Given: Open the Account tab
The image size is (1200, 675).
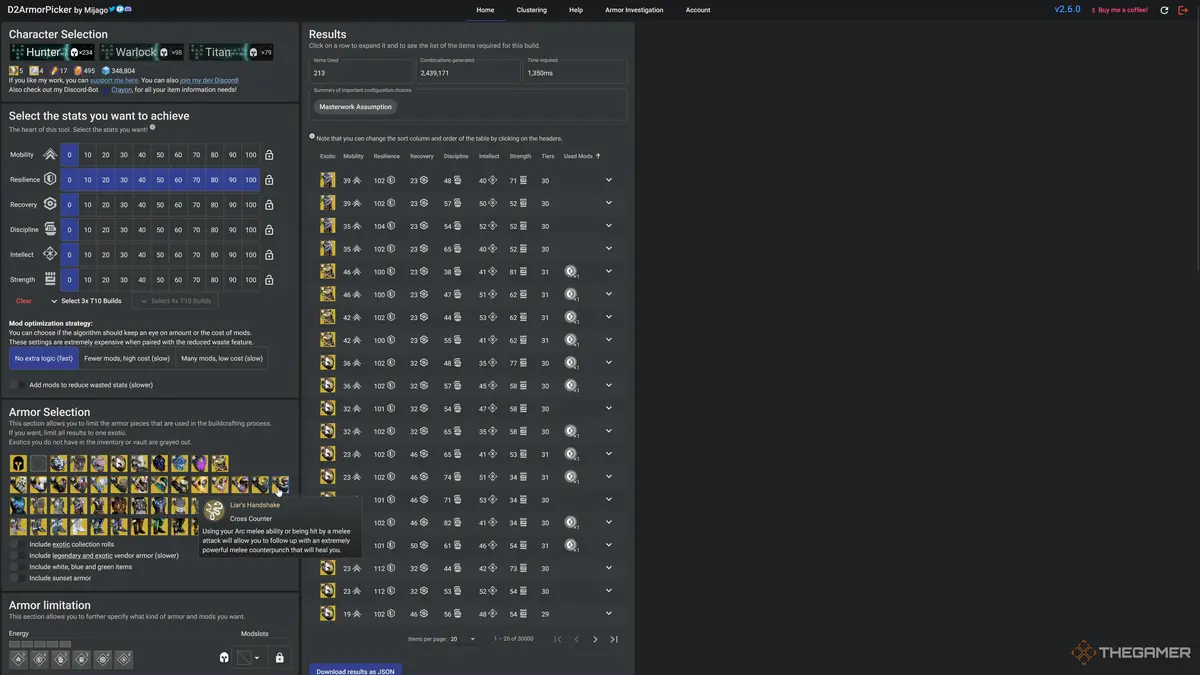Looking at the screenshot, I should 698,10.
